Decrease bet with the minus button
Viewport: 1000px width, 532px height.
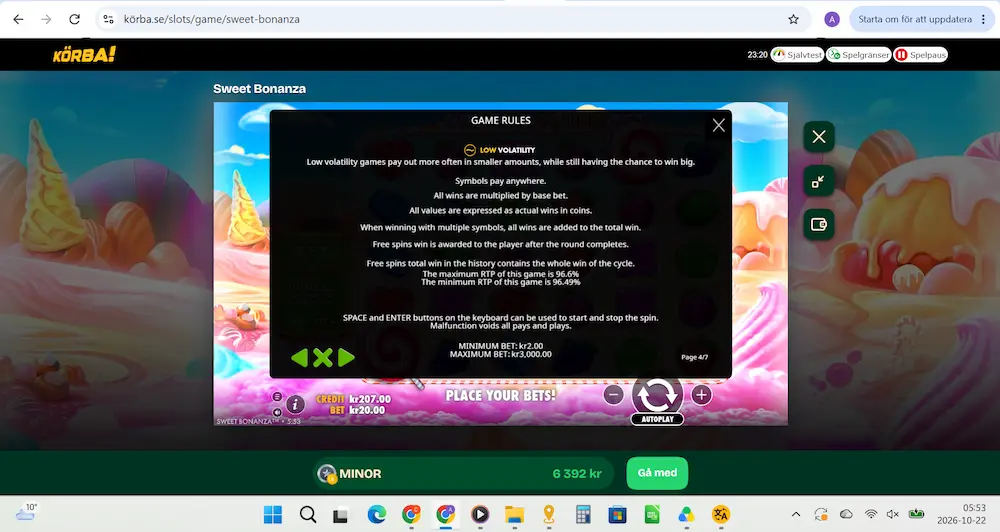coord(614,395)
